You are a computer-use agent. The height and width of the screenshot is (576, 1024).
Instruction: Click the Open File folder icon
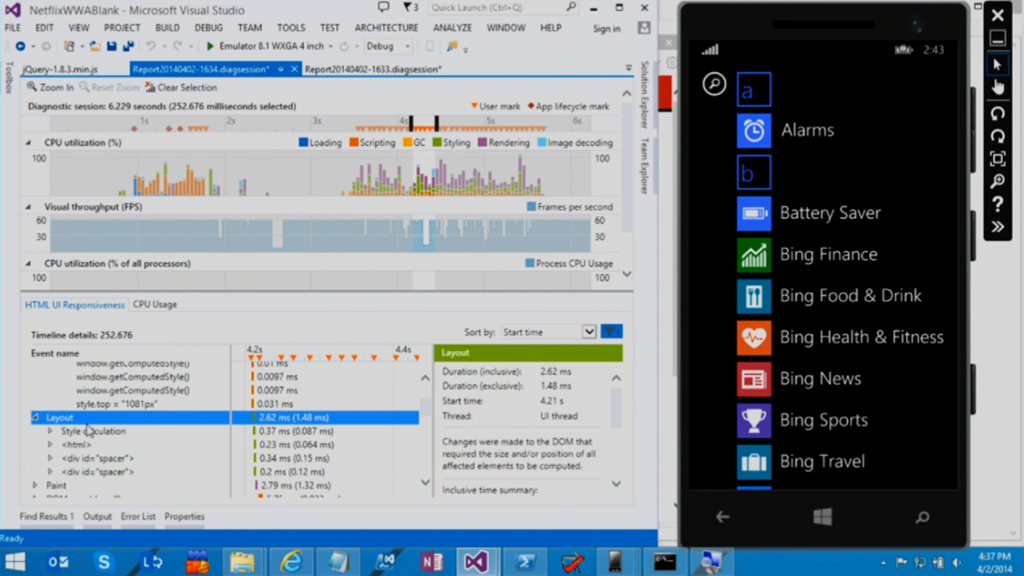[95, 46]
